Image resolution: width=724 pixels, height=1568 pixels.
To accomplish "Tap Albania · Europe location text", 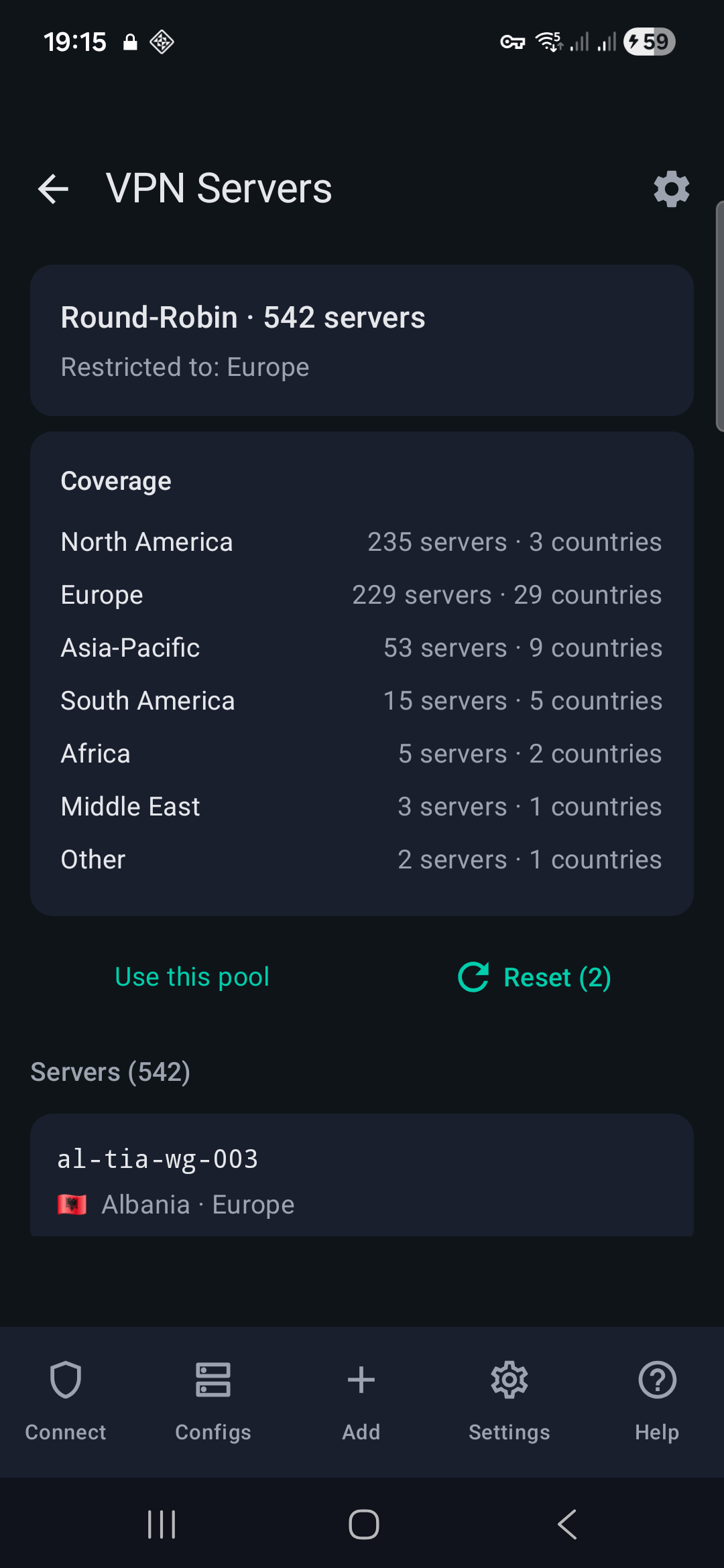I will point(198,1205).
